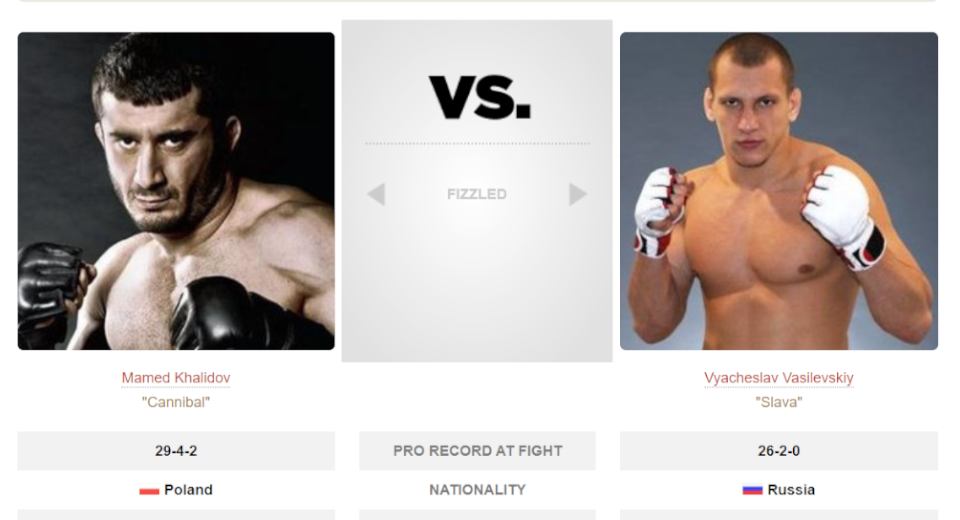This screenshot has height=520, width=960.
Task: Click the "Cannibal" nickname text
Action: [176, 402]
